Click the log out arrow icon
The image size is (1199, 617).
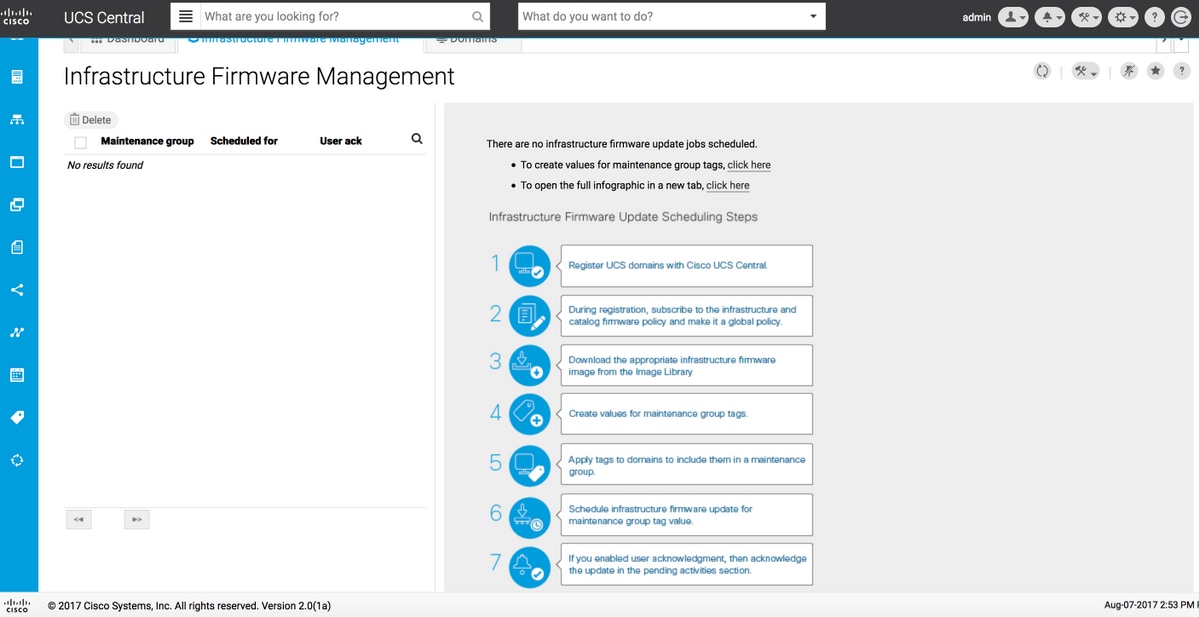click(1181, 17)
